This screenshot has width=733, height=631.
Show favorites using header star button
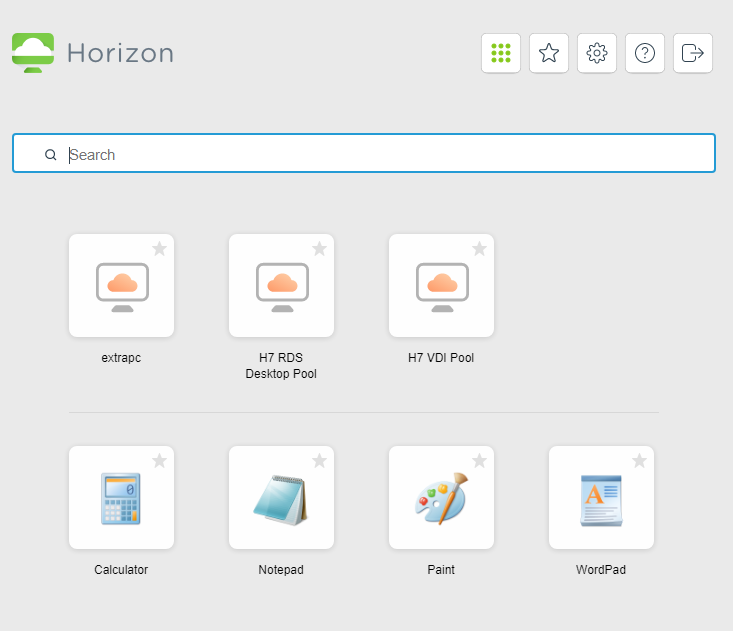[x=549, y=54]
